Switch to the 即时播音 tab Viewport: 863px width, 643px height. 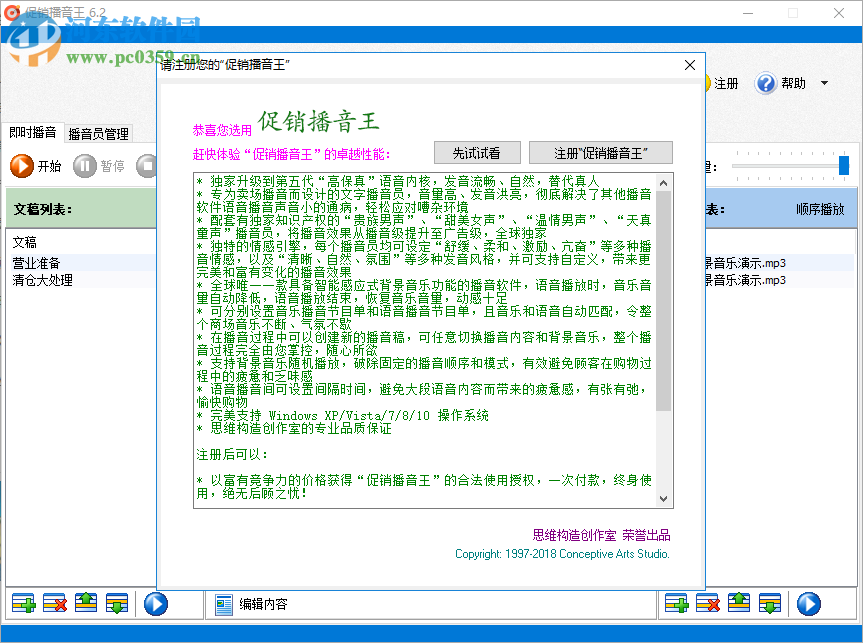[x=31, y=131]
